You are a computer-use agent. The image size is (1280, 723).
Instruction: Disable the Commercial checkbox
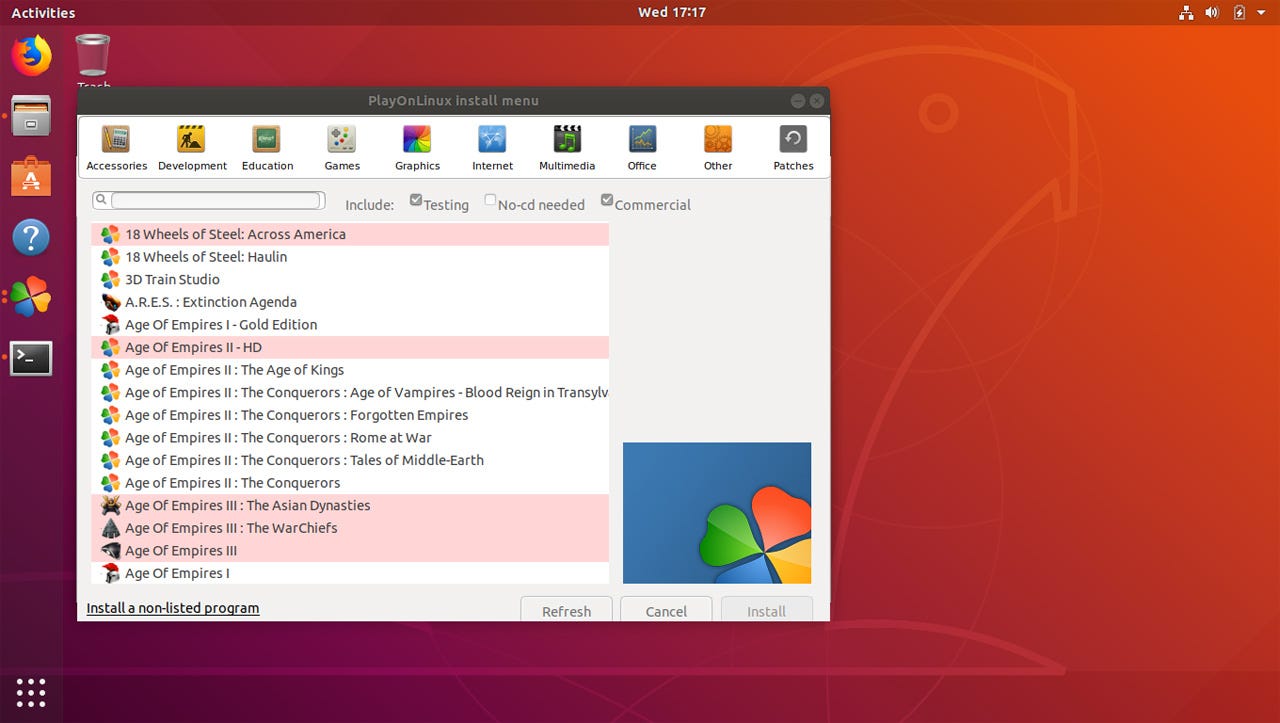(x=606, y=198)
